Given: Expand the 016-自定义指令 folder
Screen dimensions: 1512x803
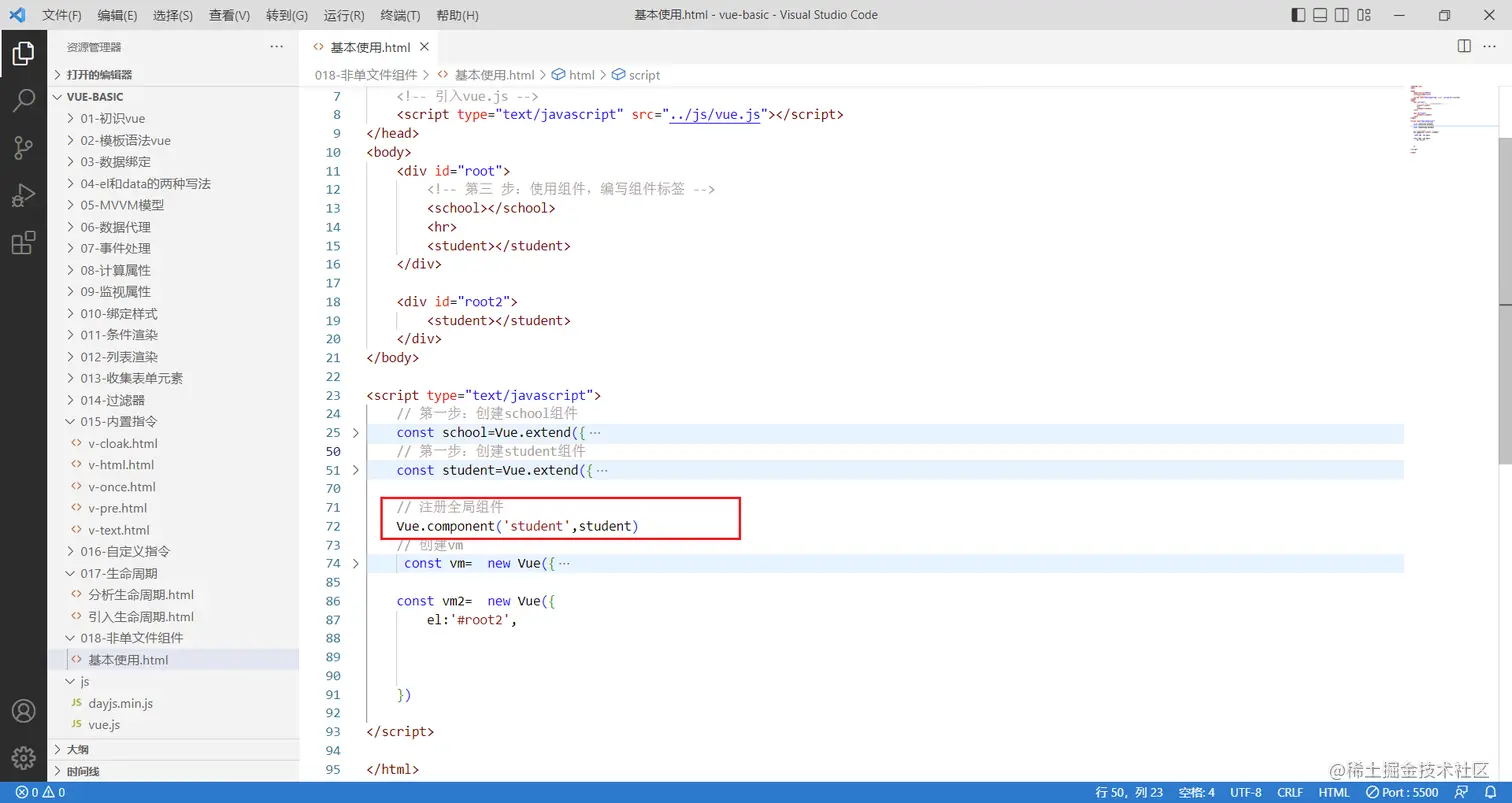Looking at the screenshot, I should coord(174,551).
